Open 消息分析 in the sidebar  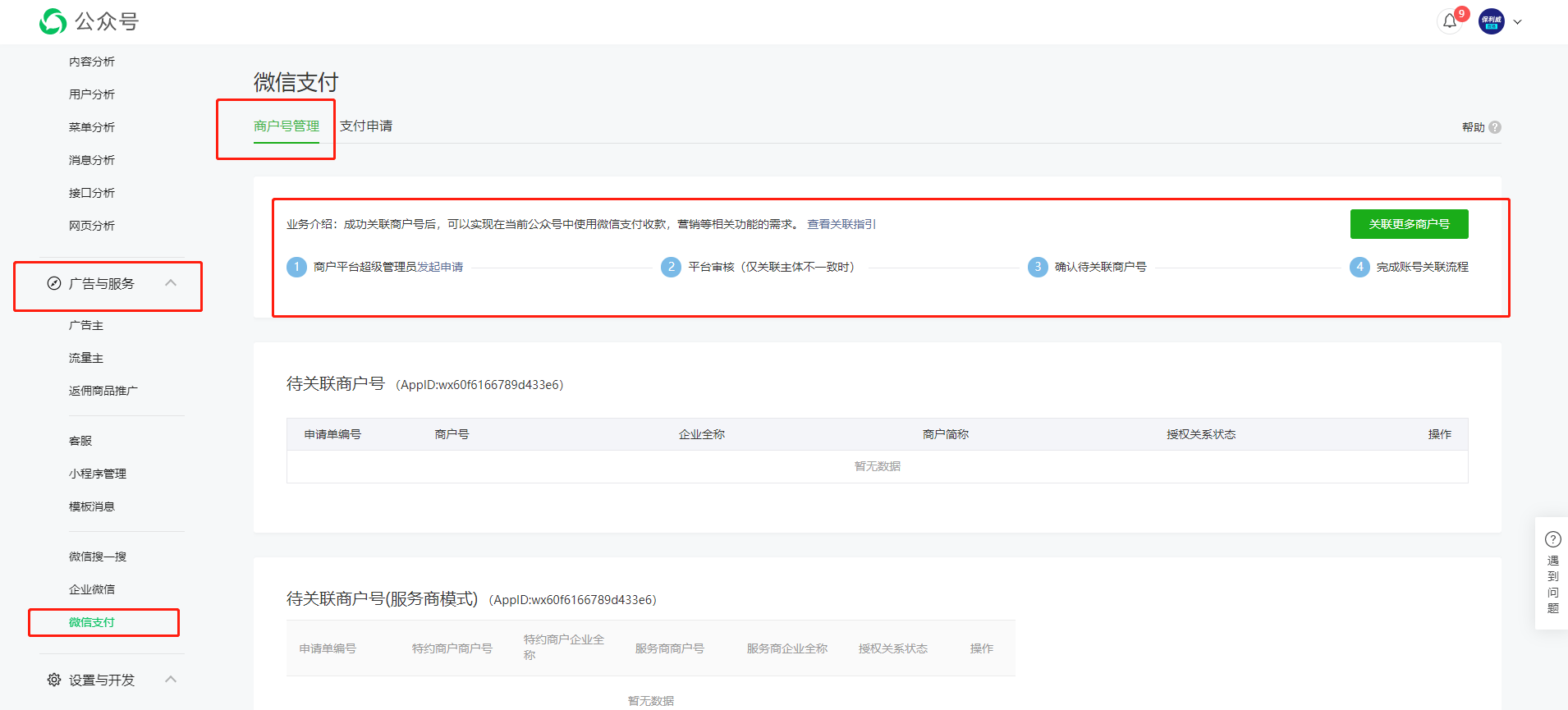pyautogui.click(x=92, y=160)
